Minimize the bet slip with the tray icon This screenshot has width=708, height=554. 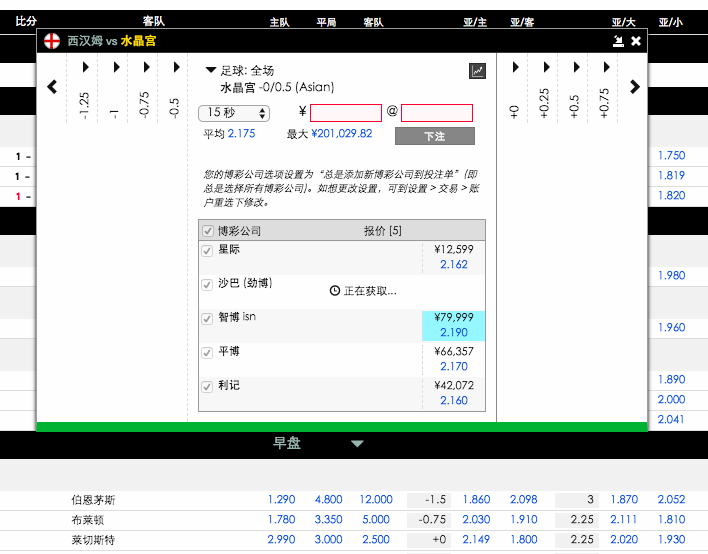pyautogui.click(x=619, y=41)
